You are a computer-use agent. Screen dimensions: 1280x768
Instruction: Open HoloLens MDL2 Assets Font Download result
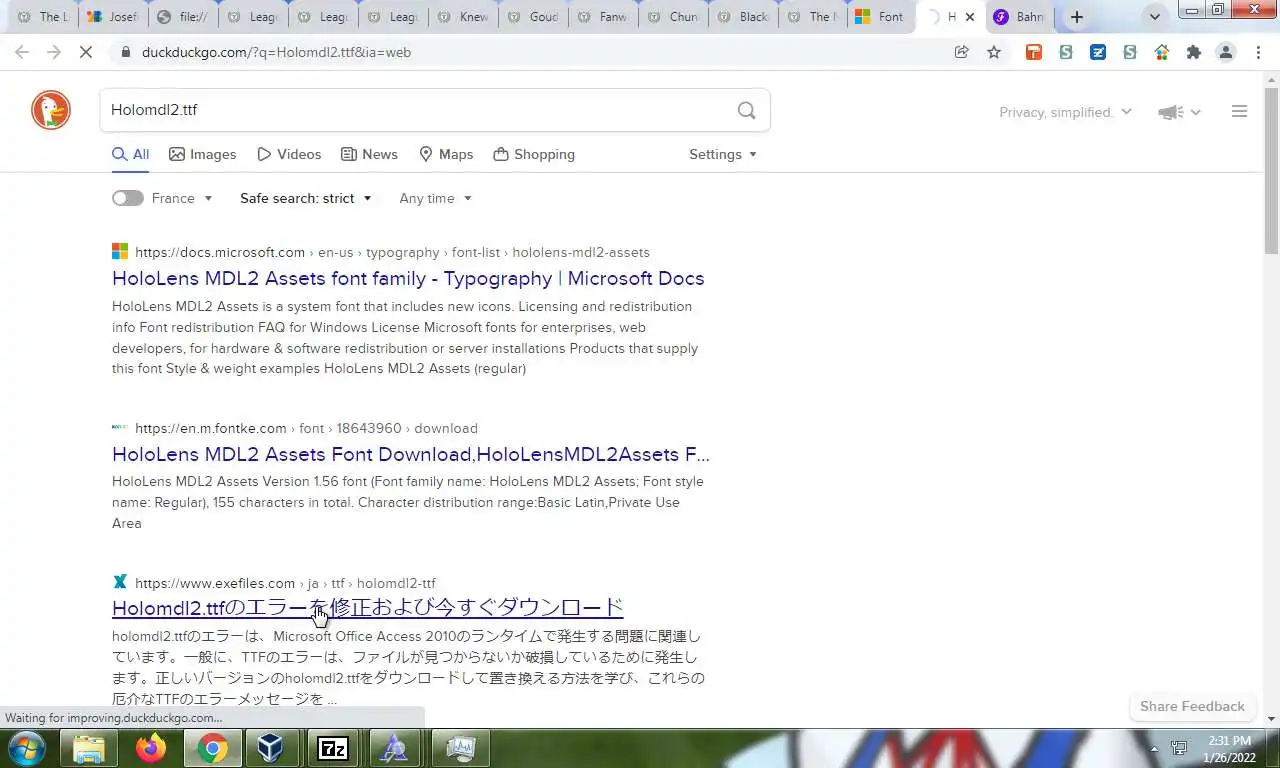point(411,454)
